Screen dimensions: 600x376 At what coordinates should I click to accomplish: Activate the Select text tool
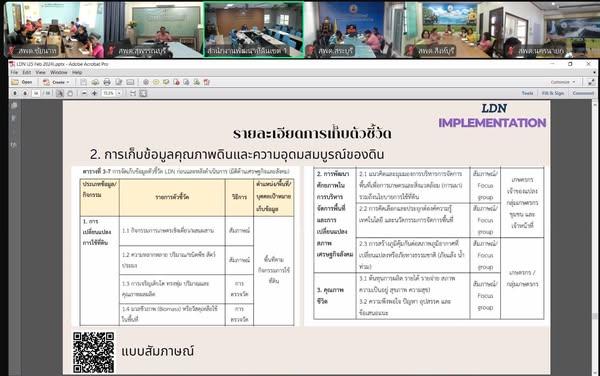click(x=60, y=93)
